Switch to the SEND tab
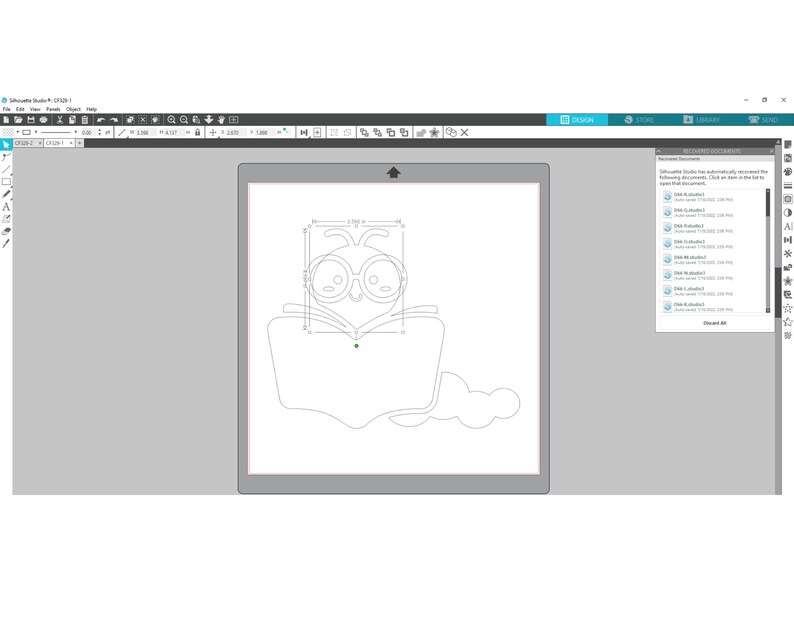 (763, 119)
